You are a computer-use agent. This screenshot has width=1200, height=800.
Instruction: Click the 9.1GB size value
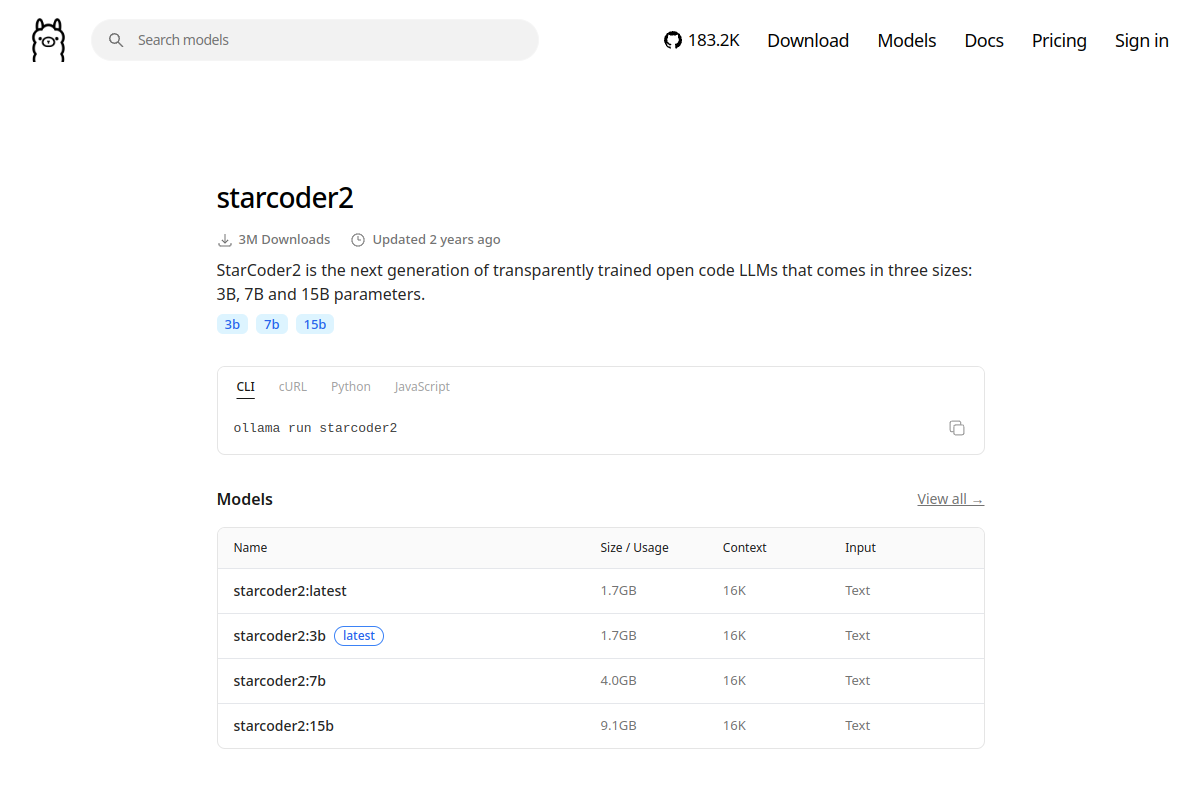tap(618, 726)
